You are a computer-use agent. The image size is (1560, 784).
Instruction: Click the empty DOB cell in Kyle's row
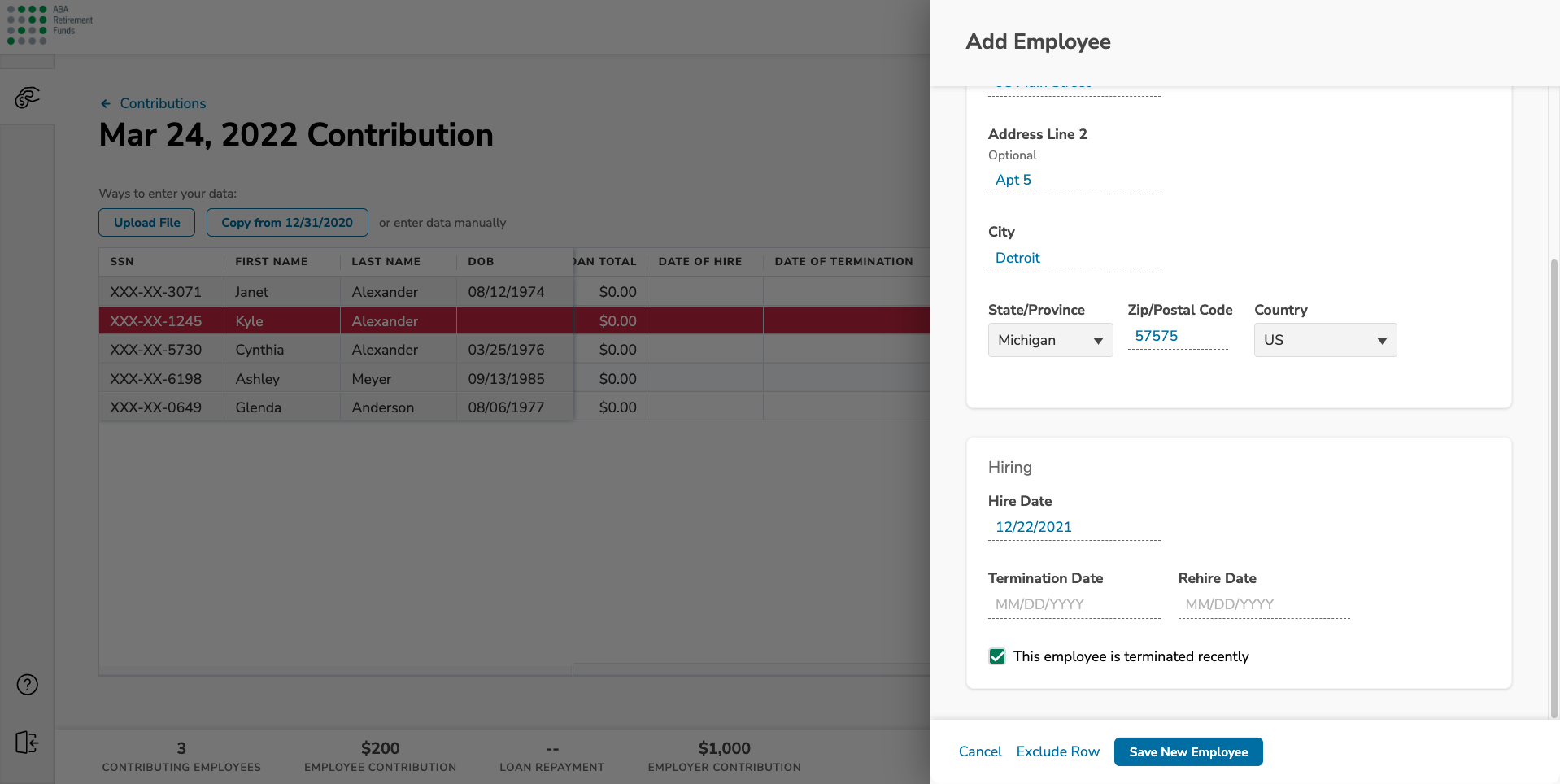pyautogui.click(x=515, y=321)
